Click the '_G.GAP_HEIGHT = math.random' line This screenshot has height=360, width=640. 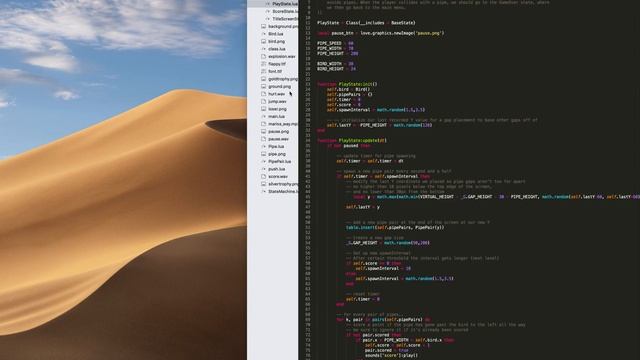pos(387,243)
